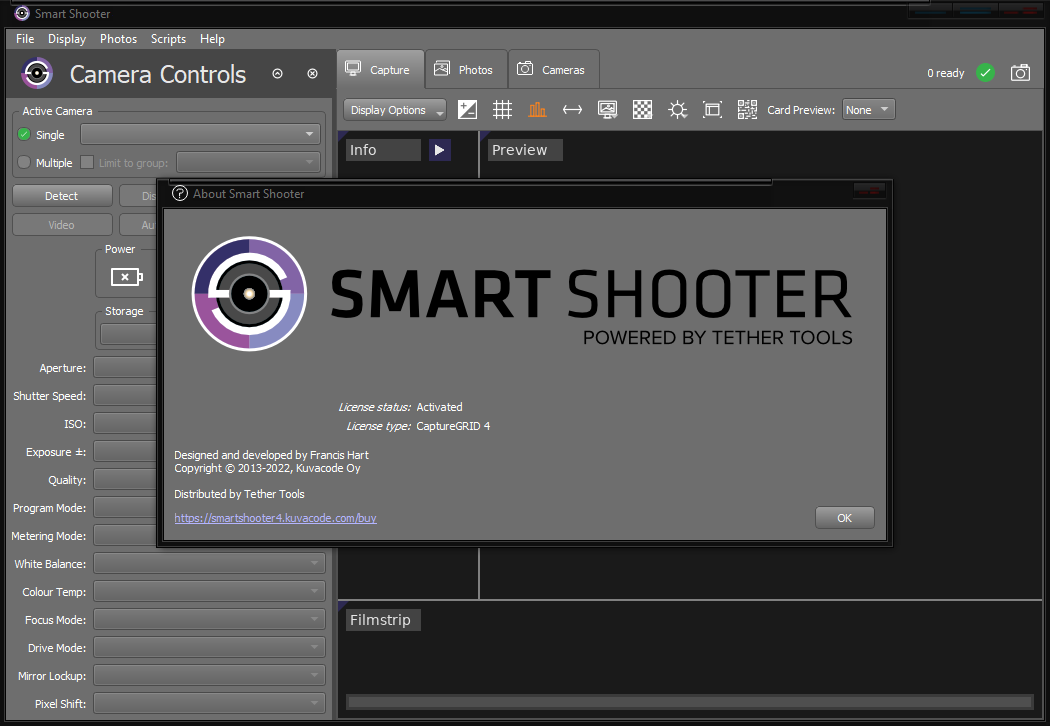Open the Display menu
Image resolution: width=1050 pixels, height=726 pixels.
tap(67, 39)
